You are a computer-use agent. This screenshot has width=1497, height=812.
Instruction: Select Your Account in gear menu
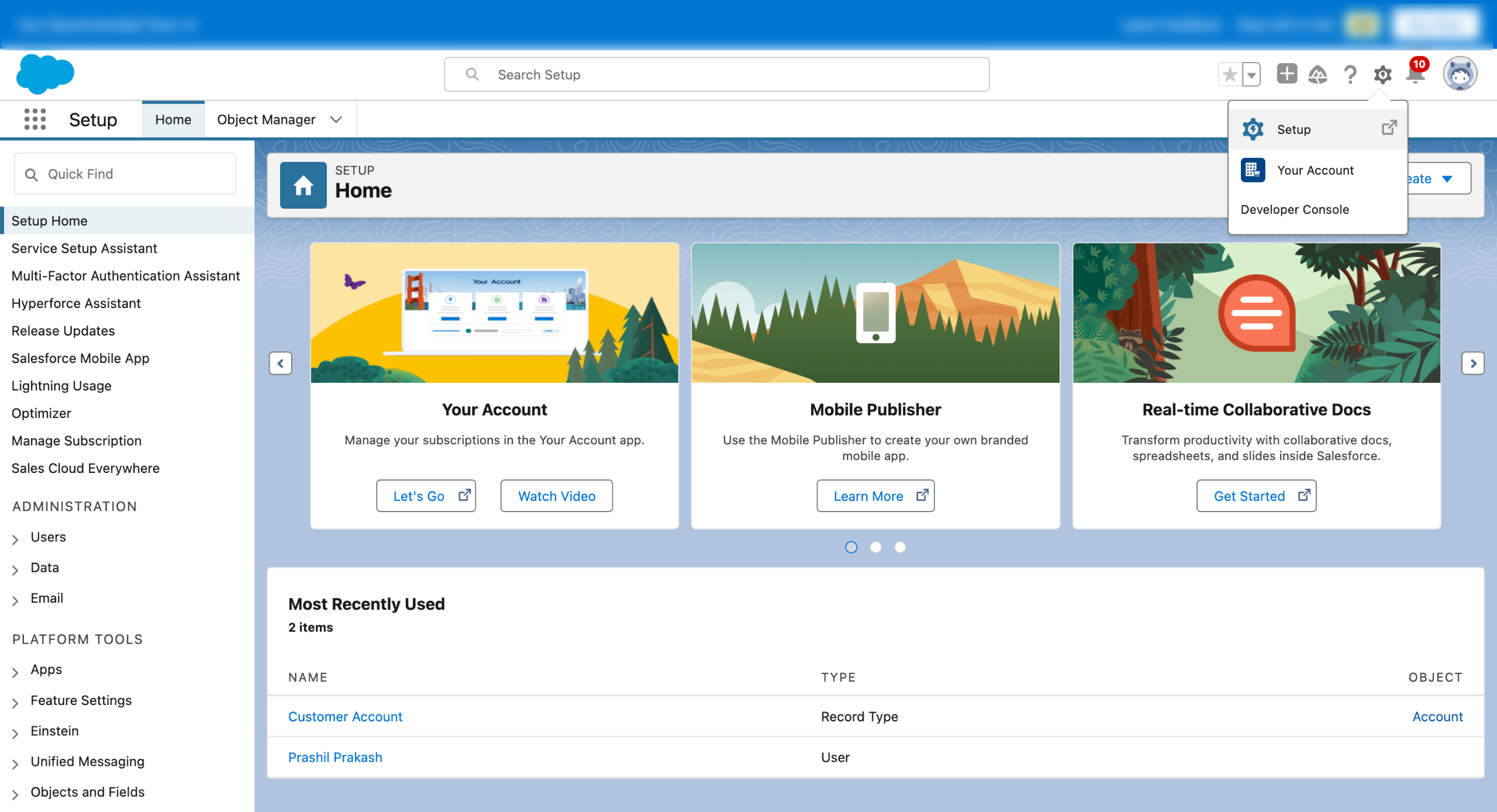[1315, 170]
